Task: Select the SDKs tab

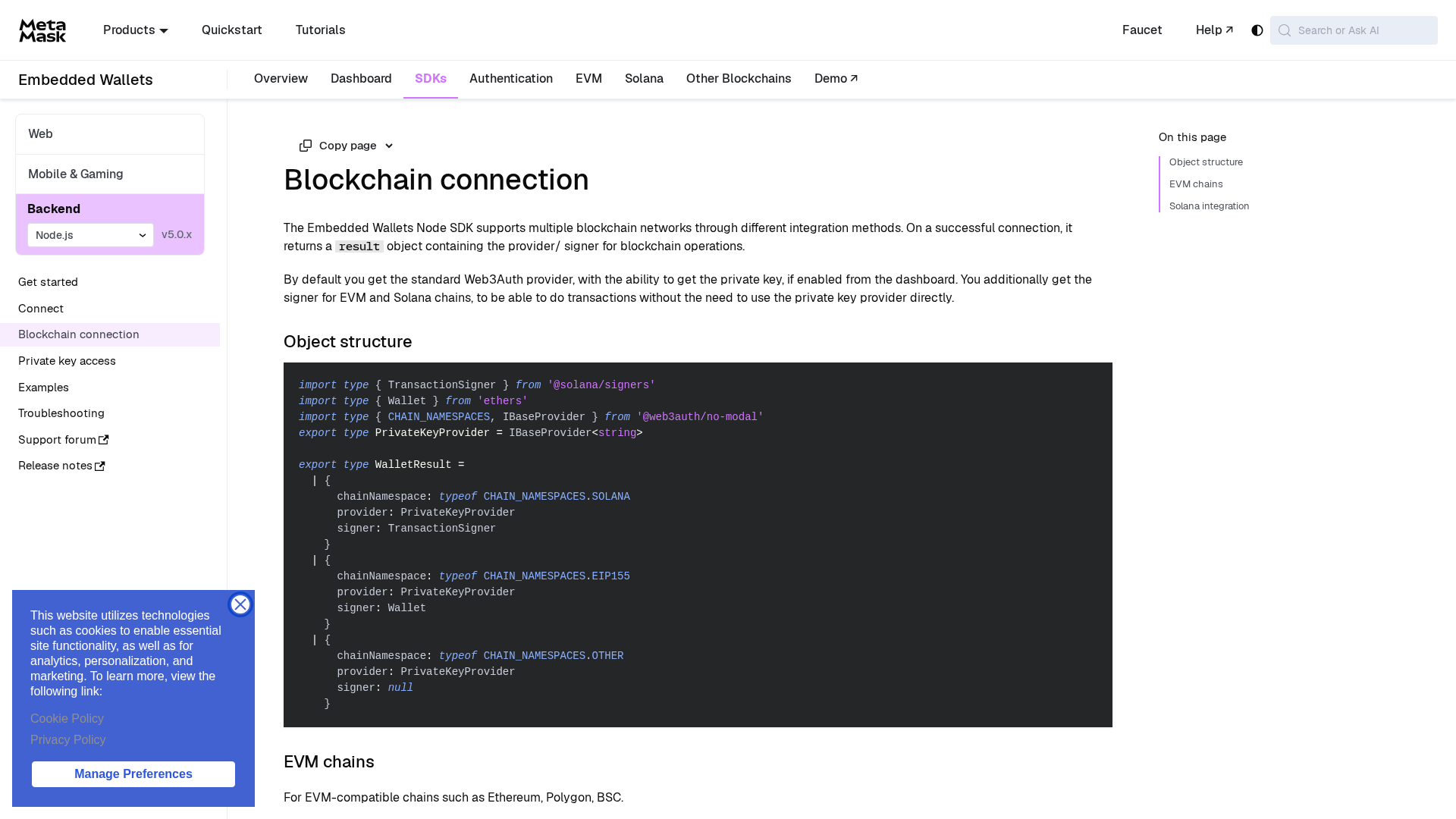Action: pos(431,79)
